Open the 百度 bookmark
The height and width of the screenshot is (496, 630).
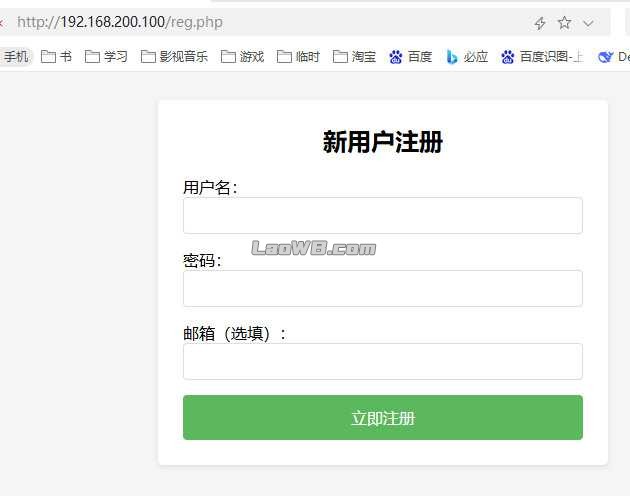click(411, 57)
